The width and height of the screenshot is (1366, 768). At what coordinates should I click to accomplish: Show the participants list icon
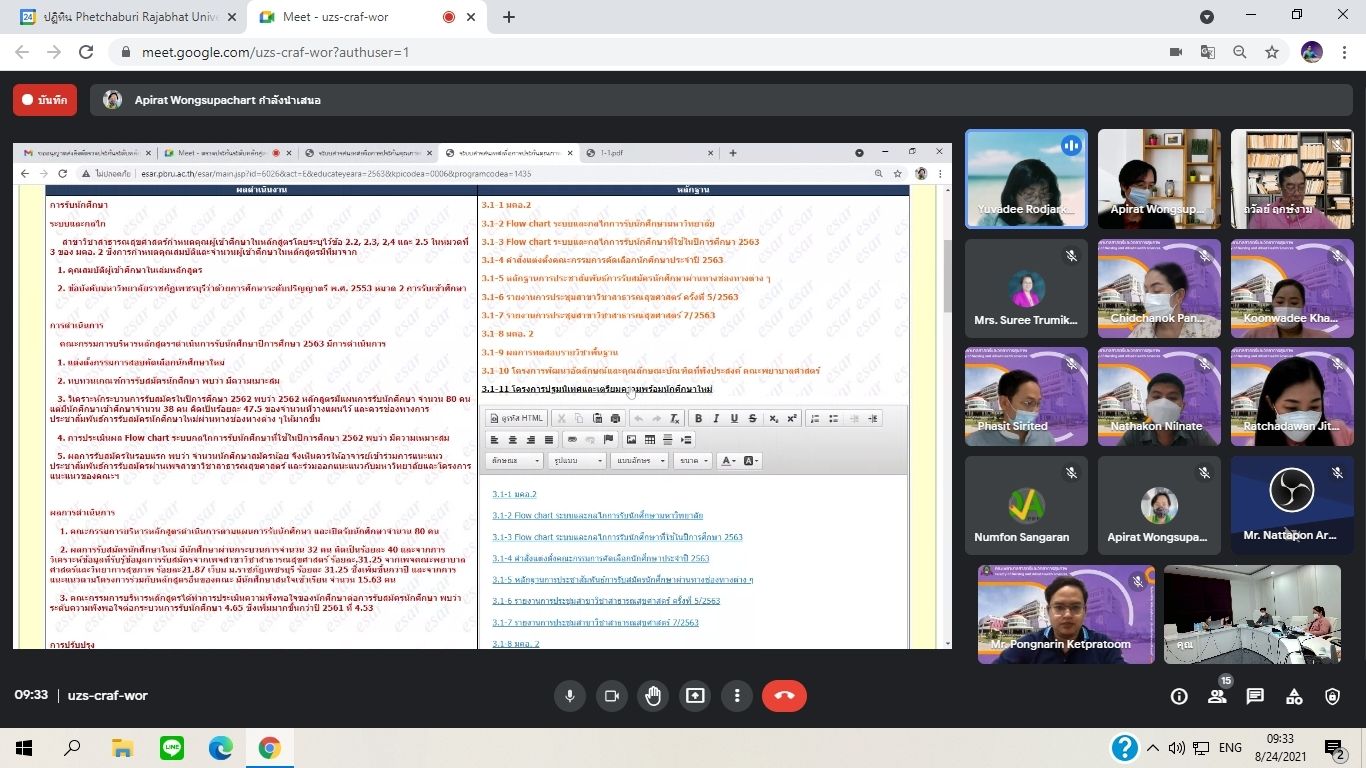1217,697
